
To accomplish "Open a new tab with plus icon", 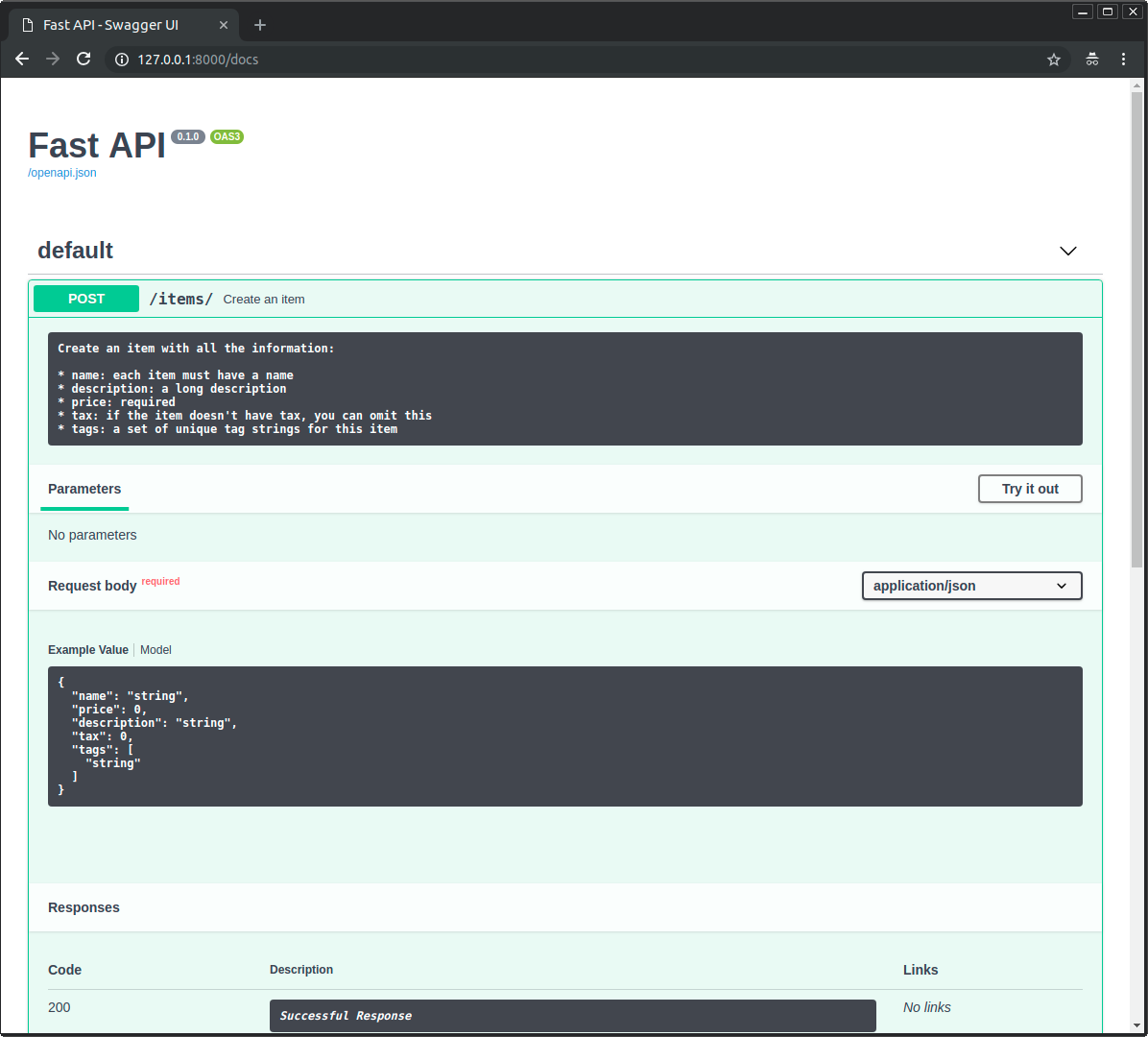I will (260, 25).
